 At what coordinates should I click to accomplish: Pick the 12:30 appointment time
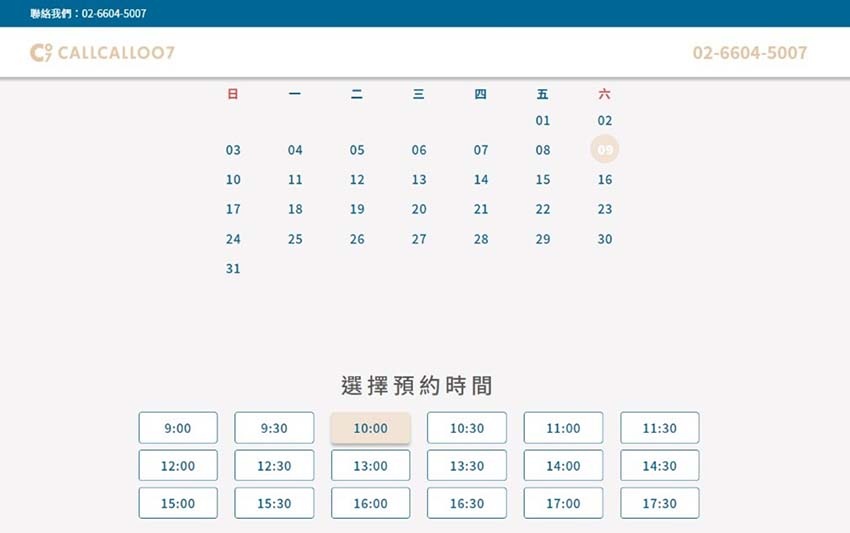pyautogui.click(x=274, y=465)
